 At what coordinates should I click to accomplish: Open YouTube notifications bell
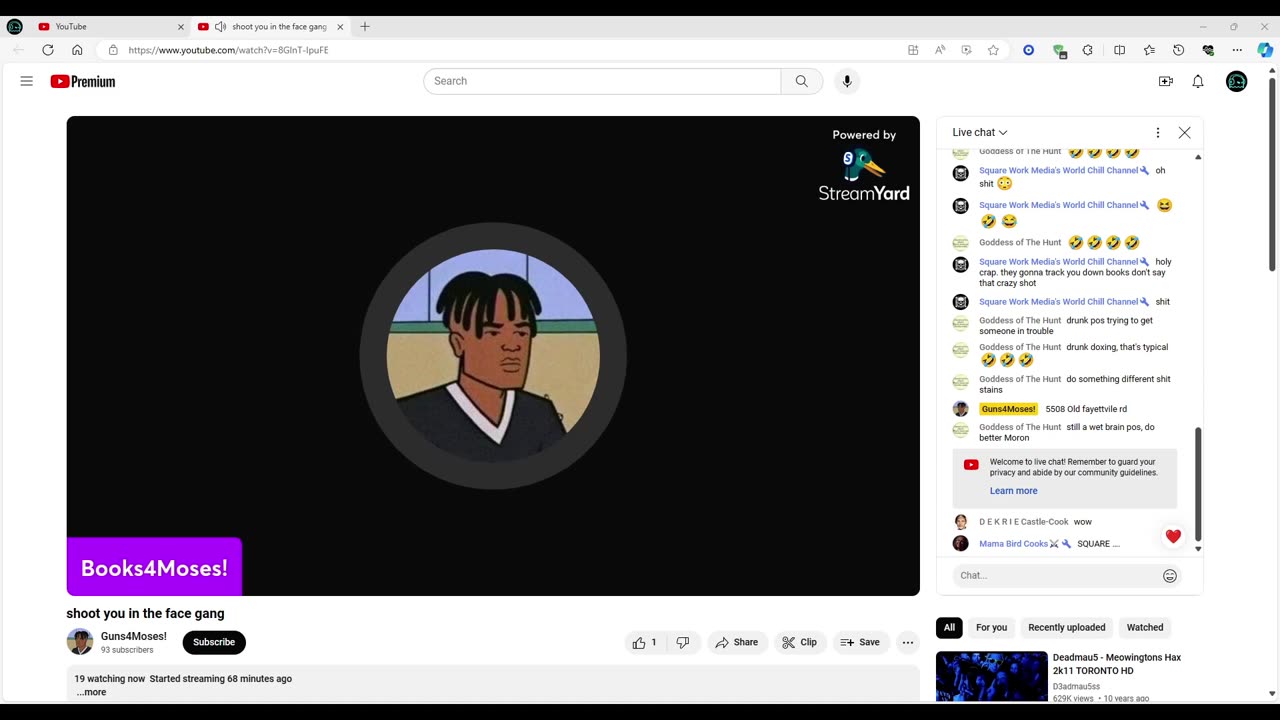click(x=1198, y=82)
